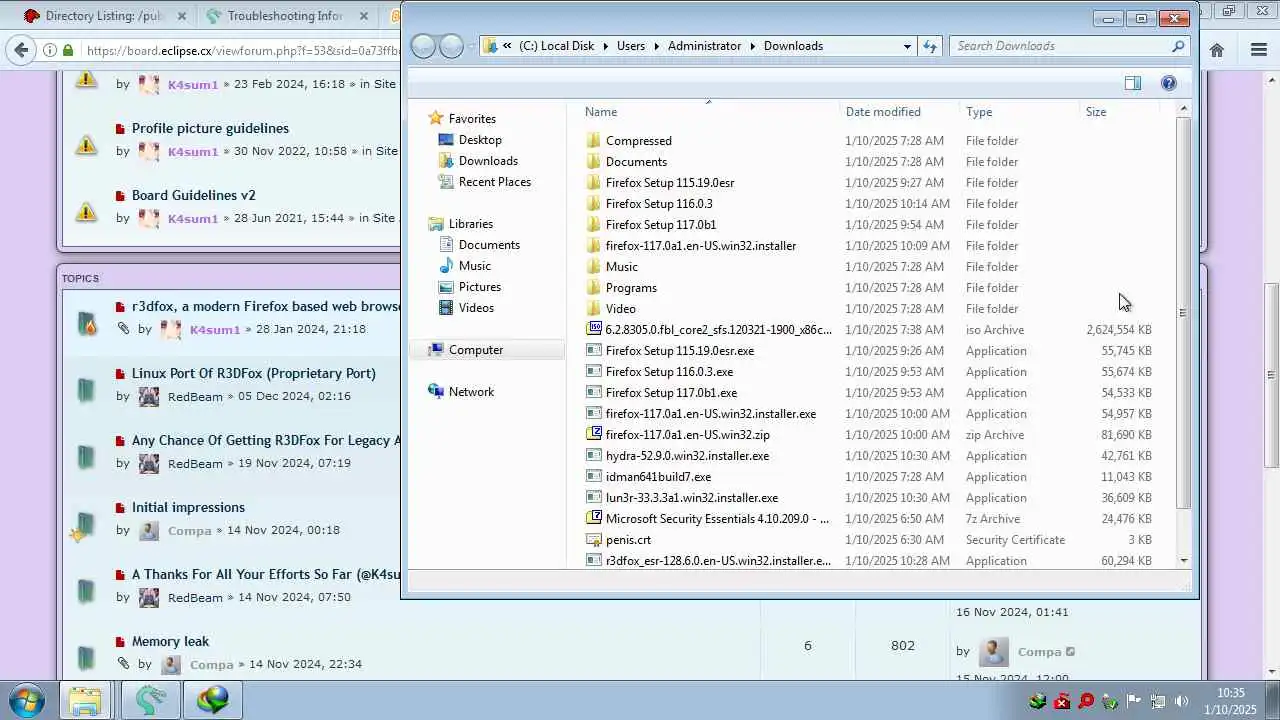Viewport: 1280px width, 720px height.
Task: Select Network in navigation pane
Action: click(471, 392)
